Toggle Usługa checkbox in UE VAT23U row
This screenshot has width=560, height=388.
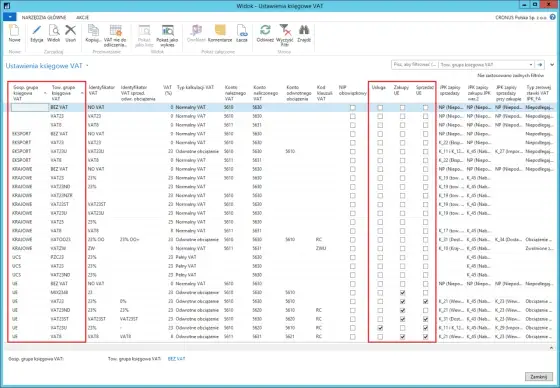point(380,328)
